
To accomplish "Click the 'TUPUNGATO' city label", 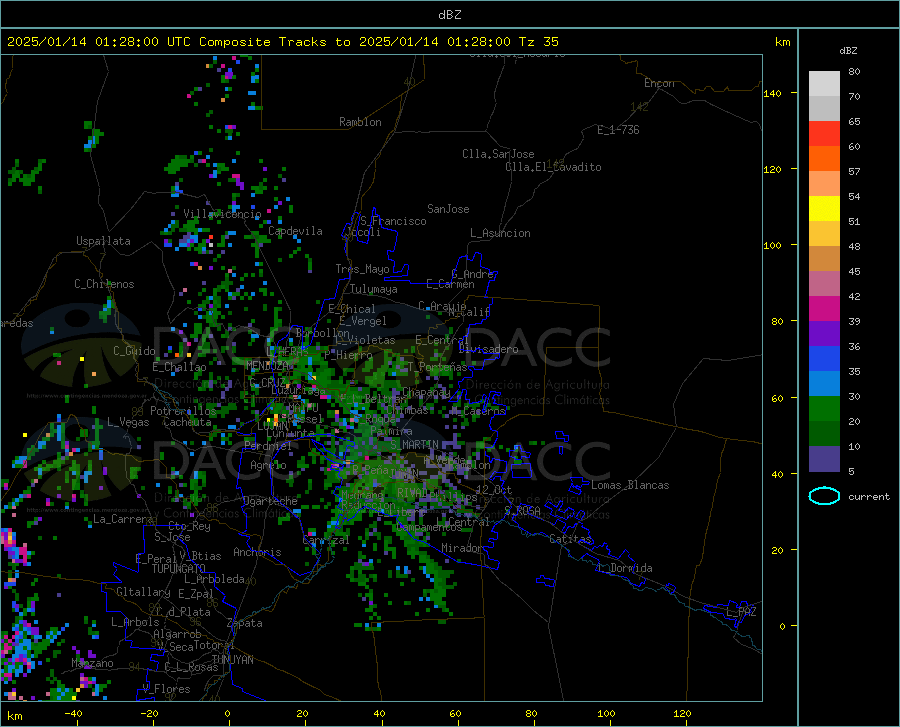I will (179, 569).
